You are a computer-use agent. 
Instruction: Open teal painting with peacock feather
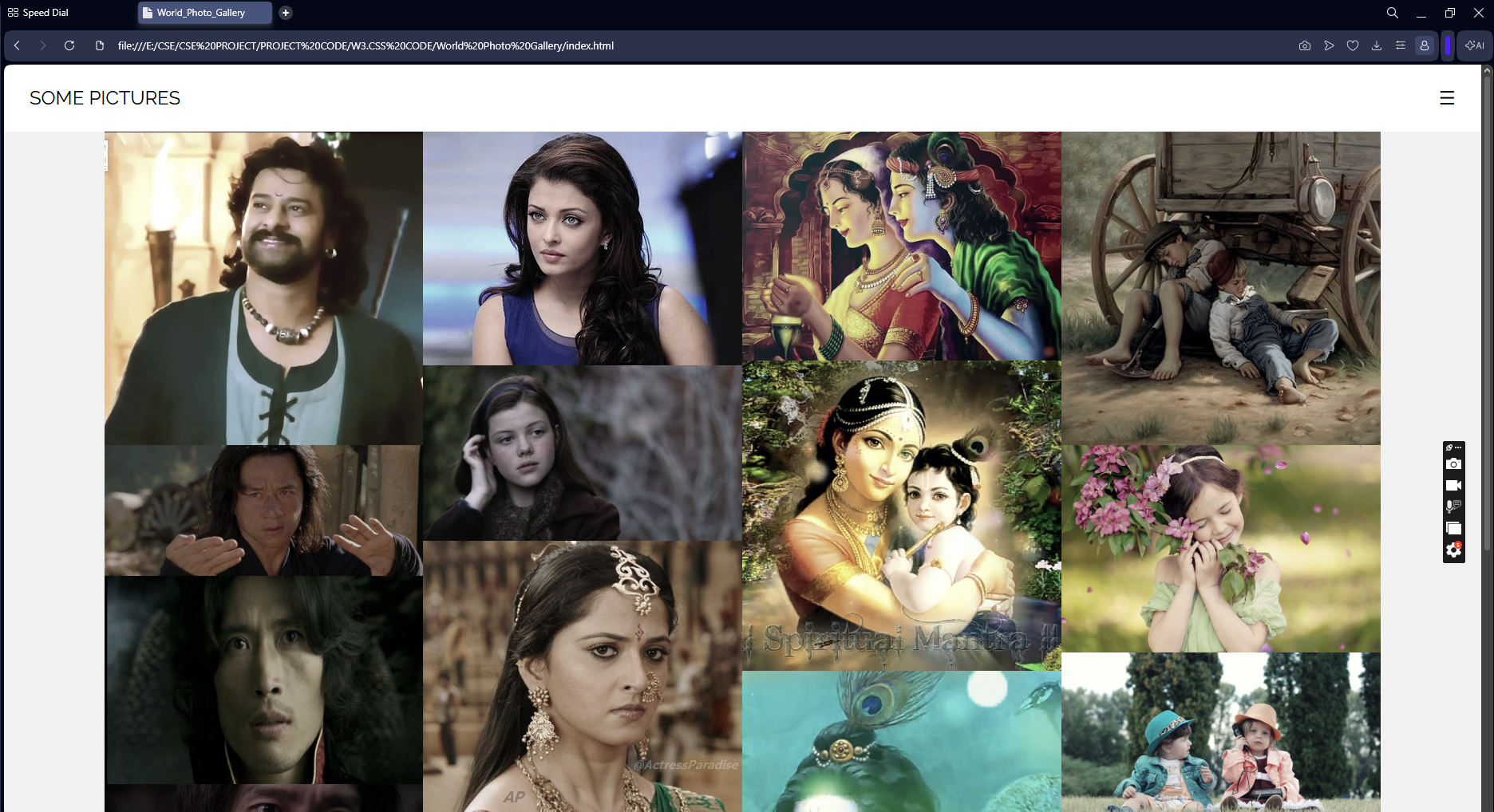(902, 742)
